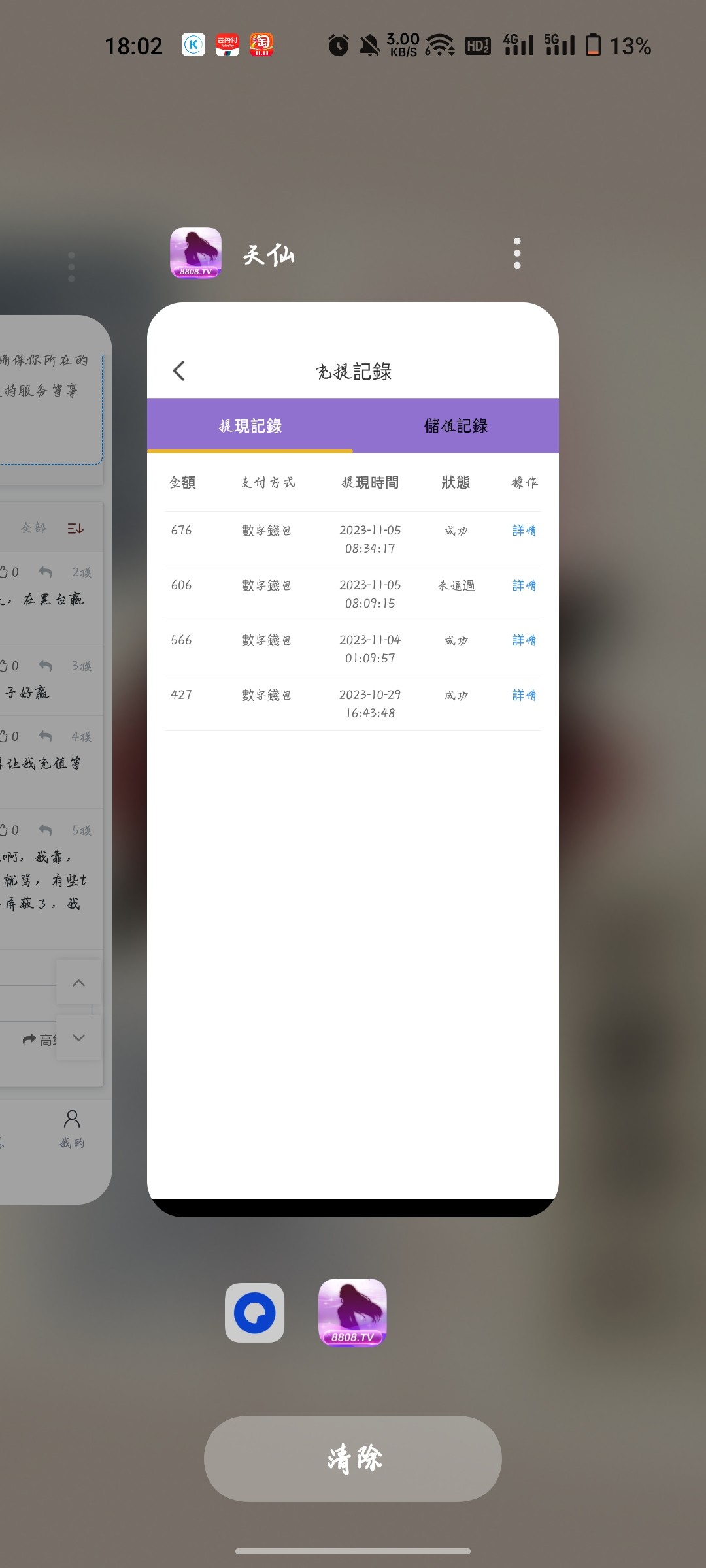Open 詳情 for the 676 withdrawal
This screenshot has width=706, height=1568.
pyautogui.click(x=524, y=531)
